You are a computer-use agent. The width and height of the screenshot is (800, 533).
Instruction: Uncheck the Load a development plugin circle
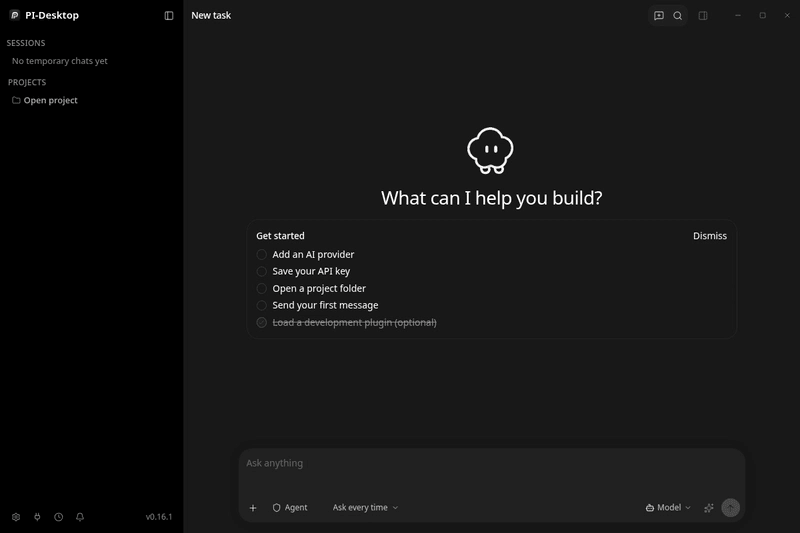[x=262, y=322]
